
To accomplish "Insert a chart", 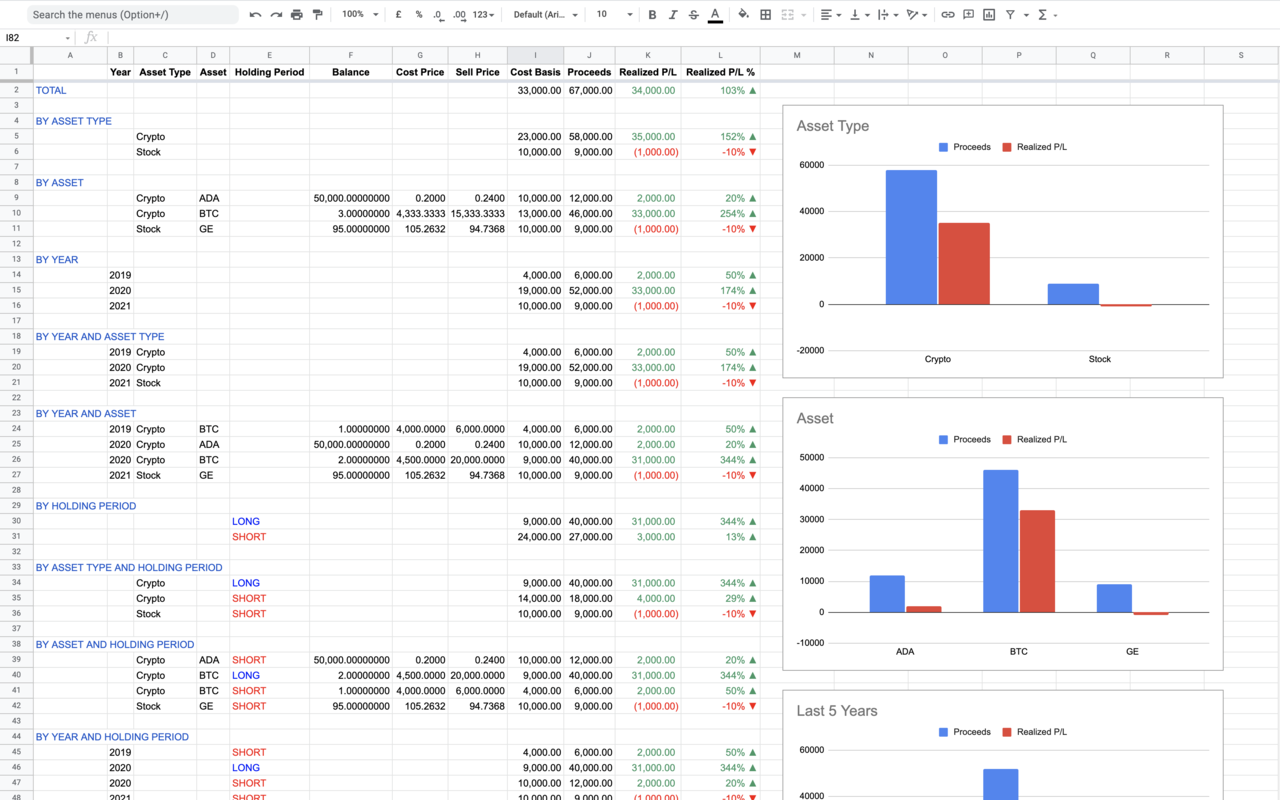I will coord(989,15).
